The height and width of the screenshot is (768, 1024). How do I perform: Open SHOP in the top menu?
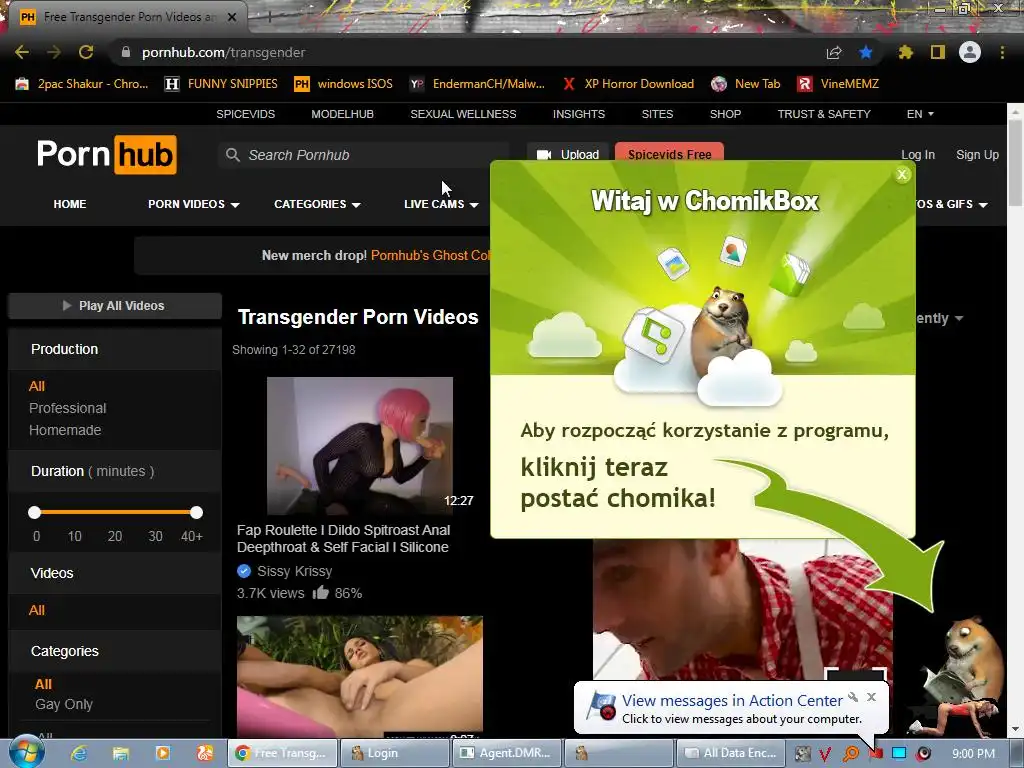[x=726, y=114]
